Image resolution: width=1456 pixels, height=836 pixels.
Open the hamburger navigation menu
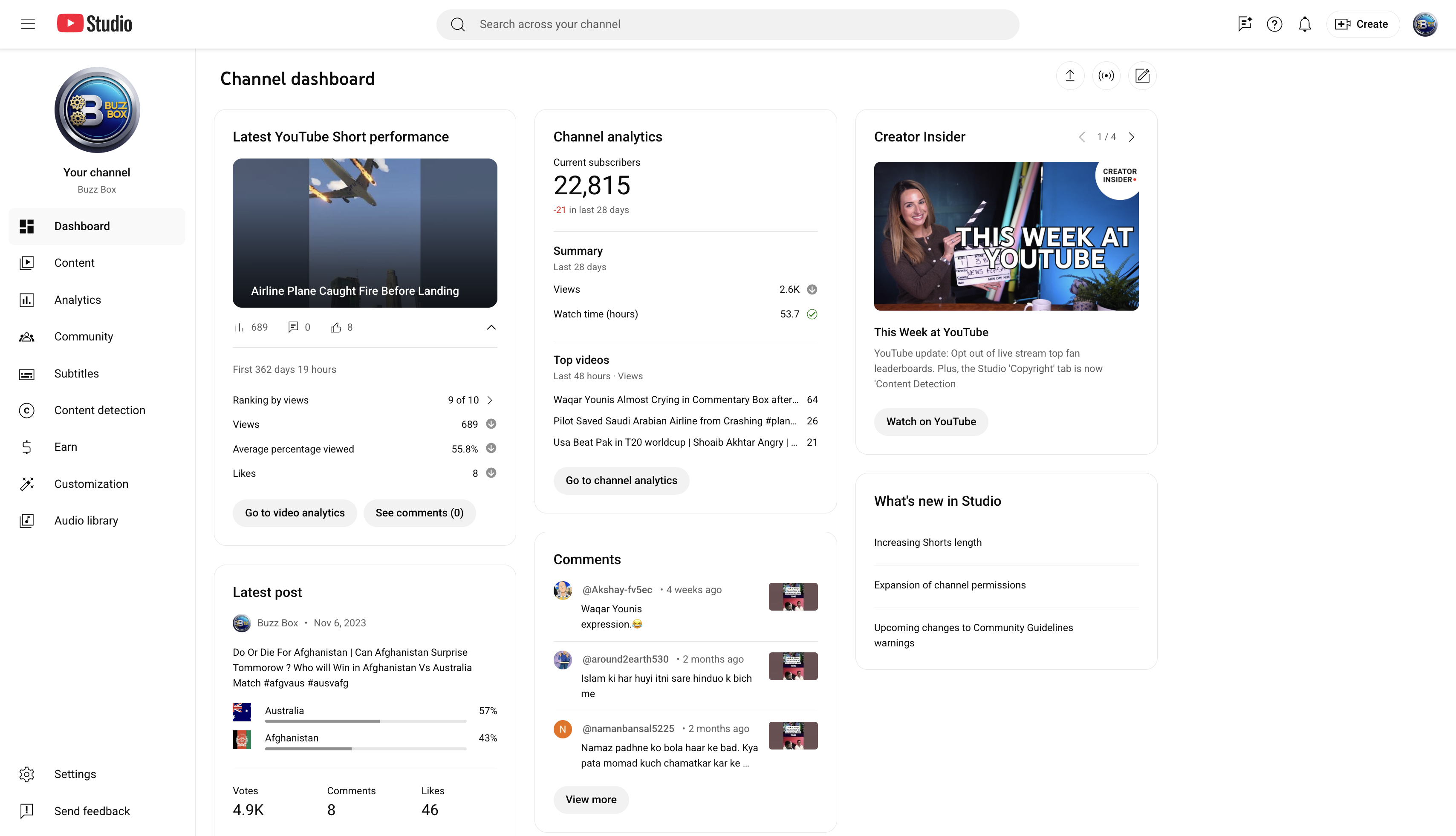pos(28,24)
